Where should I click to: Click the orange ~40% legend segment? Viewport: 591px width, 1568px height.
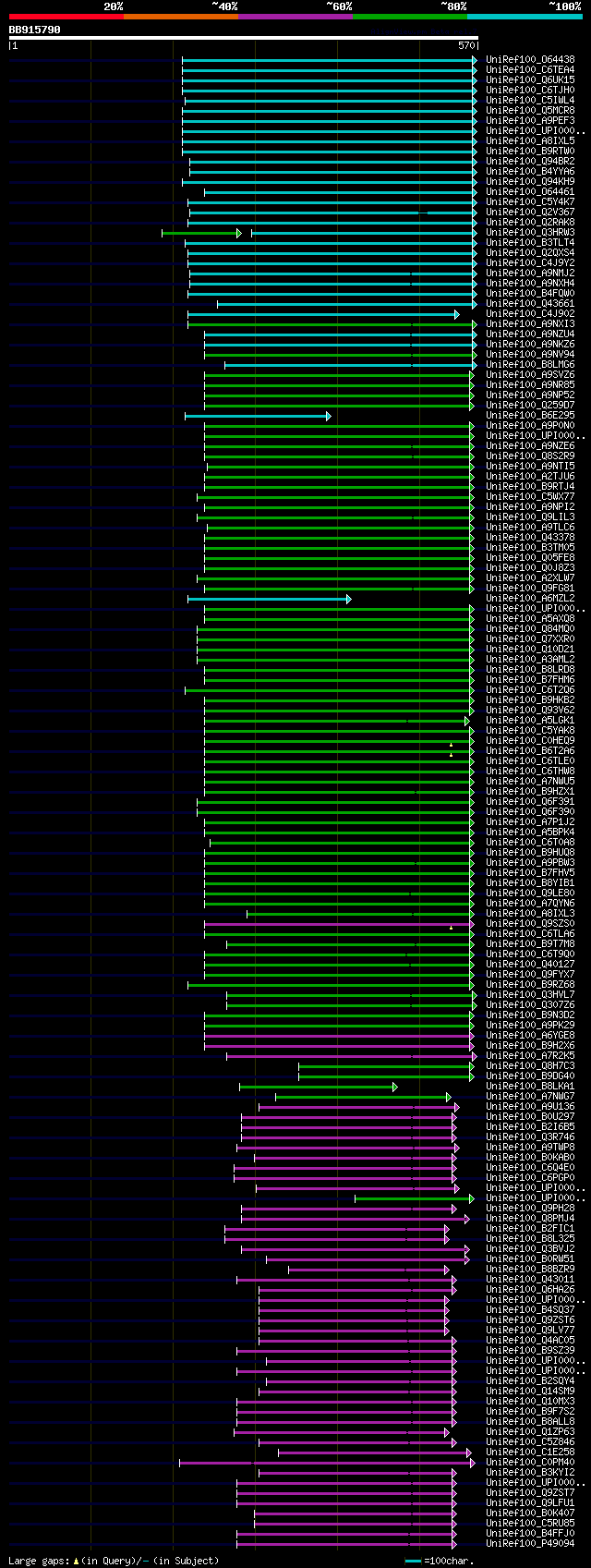pyautogui.click(x=180, y=17)
